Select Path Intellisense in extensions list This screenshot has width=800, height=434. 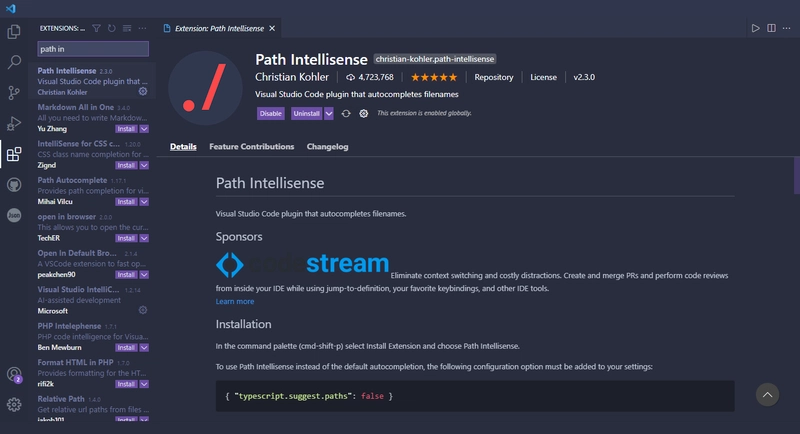(92, 81)
